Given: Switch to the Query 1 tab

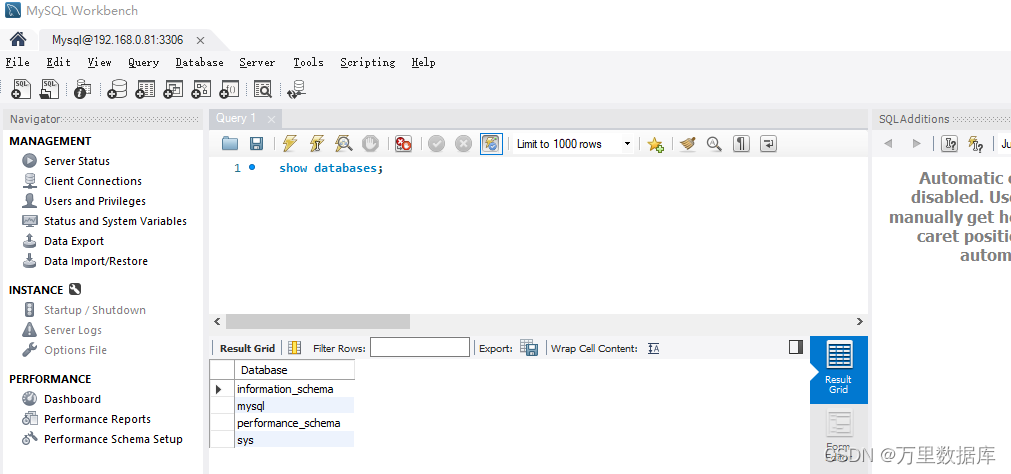Looking at the screenshot, I should tap(236, 119).
